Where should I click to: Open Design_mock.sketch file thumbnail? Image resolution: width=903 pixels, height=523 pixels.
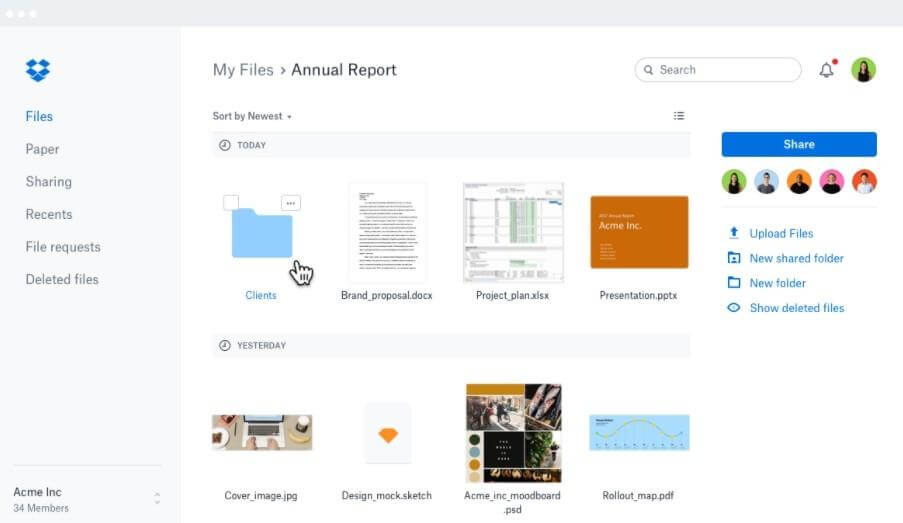coord(388,434)
